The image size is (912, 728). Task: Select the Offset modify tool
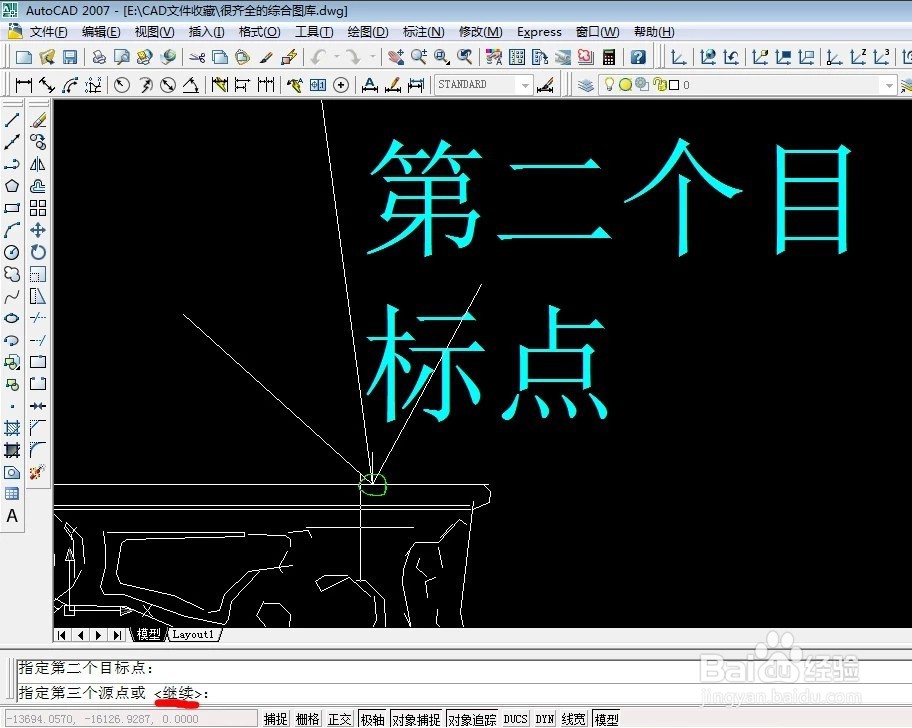click(38, 186)
